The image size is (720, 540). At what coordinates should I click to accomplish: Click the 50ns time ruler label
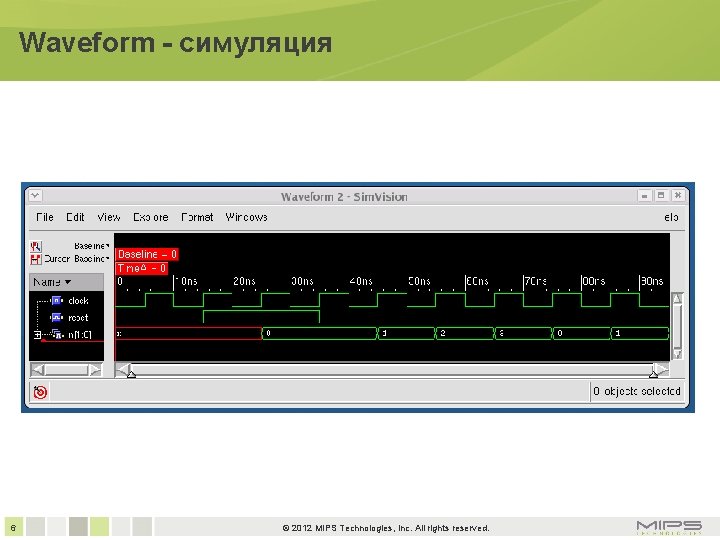pyautogui.click(x=419, y=281)
